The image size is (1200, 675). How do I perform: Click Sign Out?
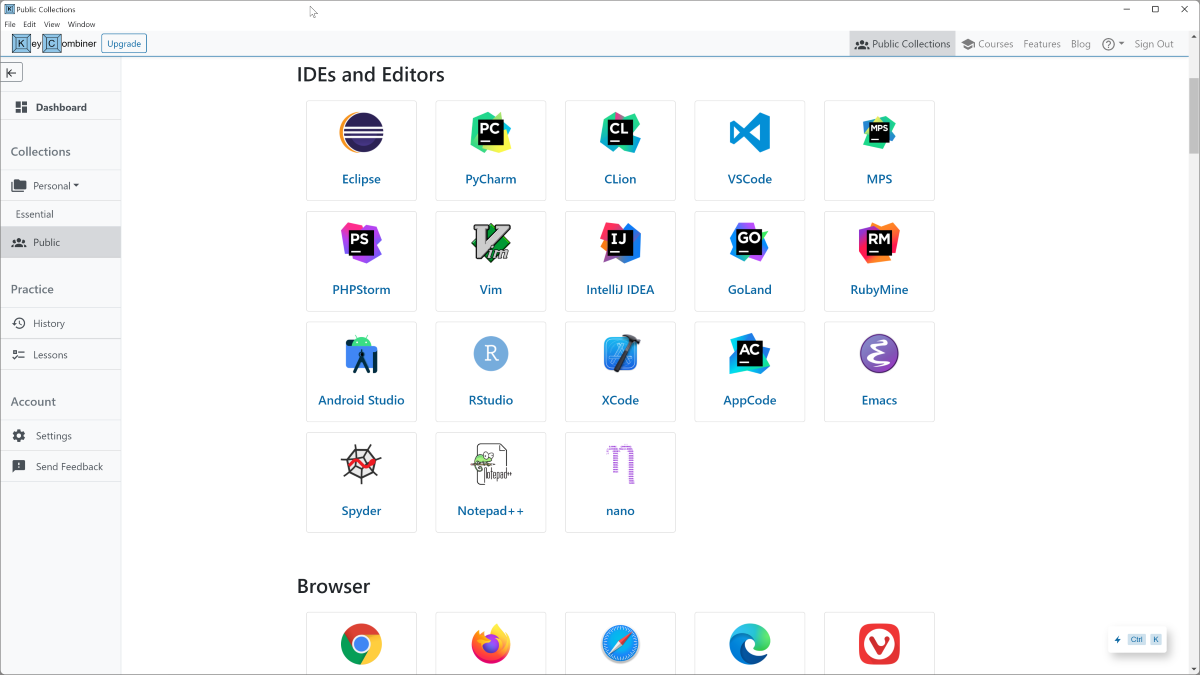[x=1154, y=44]
